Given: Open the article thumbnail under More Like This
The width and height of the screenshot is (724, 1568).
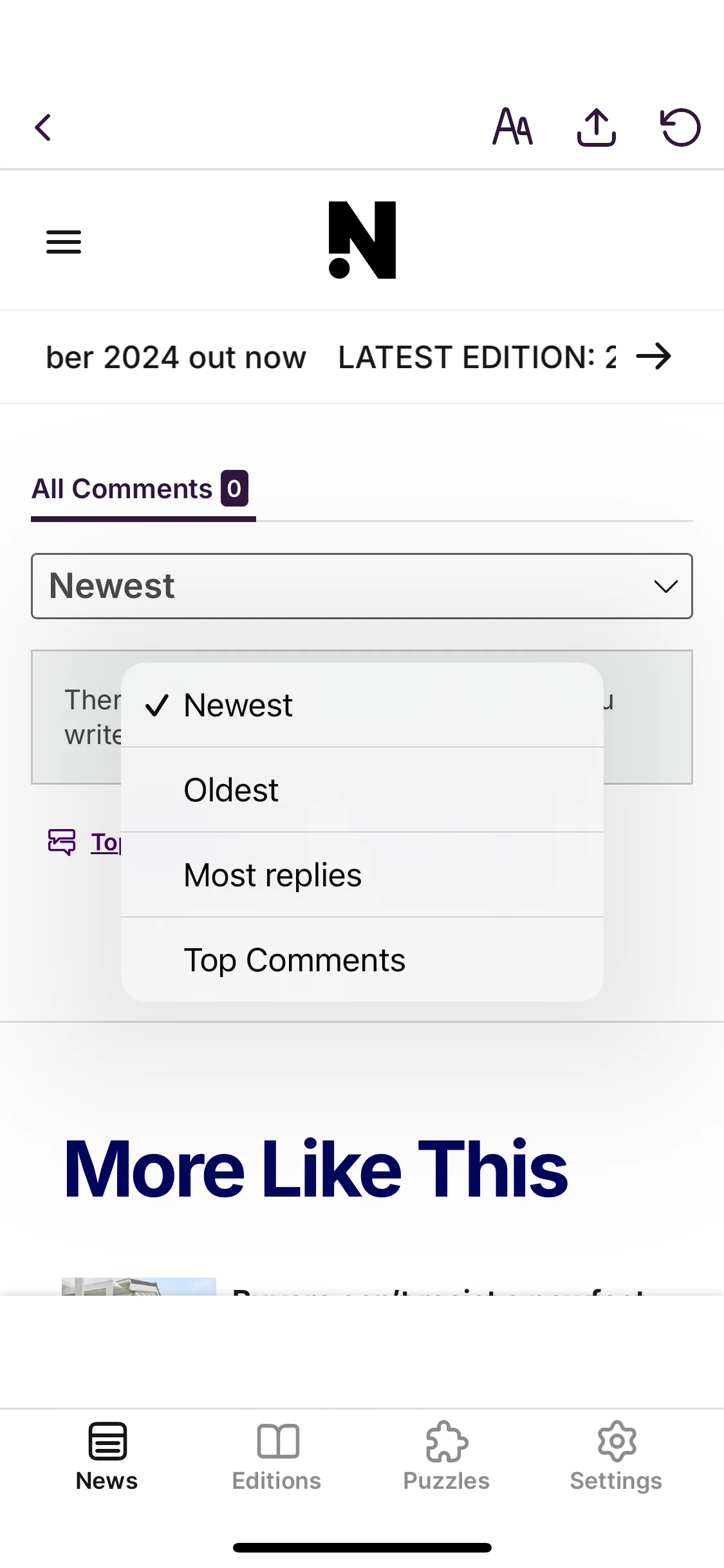Looking at the screenshot, I should point(139,1286).
